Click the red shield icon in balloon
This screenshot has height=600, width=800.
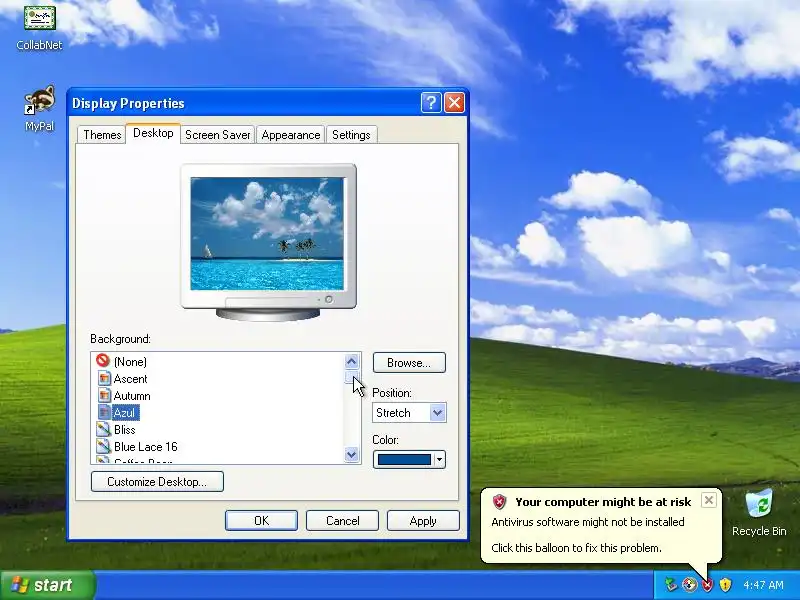[x=499, y=502]
